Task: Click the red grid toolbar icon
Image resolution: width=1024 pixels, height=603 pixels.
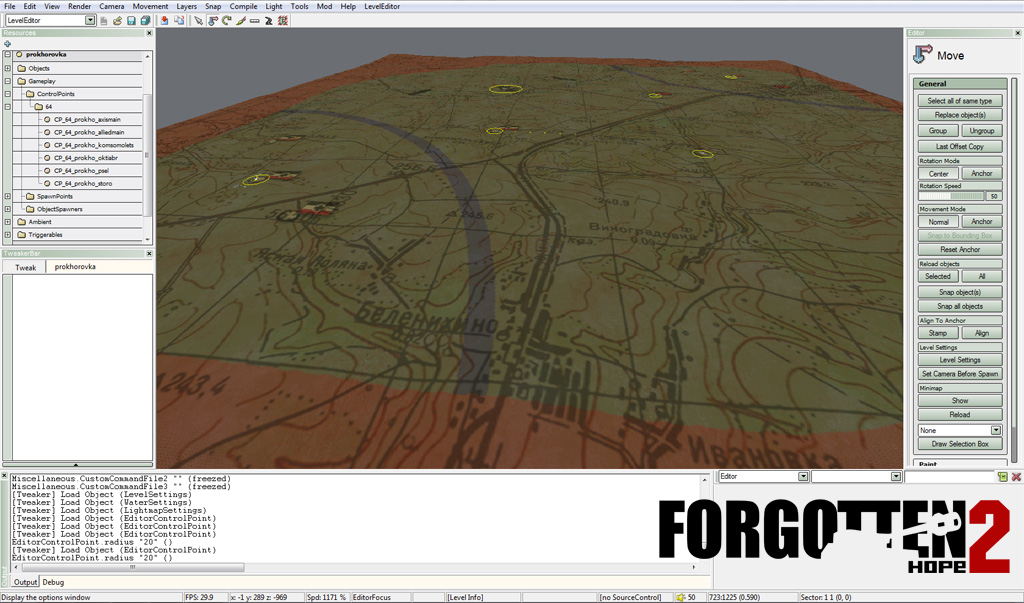Action: (283, 21)
